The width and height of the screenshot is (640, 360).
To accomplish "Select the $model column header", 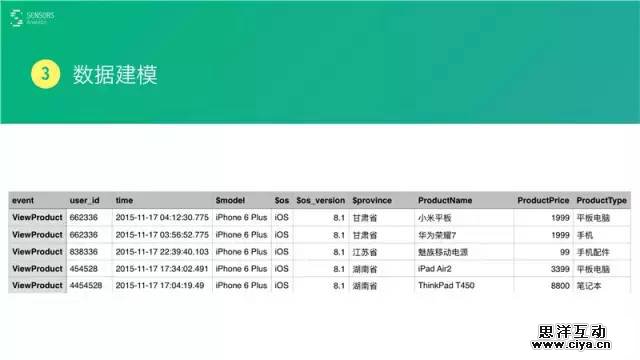I will pos(230,200).
